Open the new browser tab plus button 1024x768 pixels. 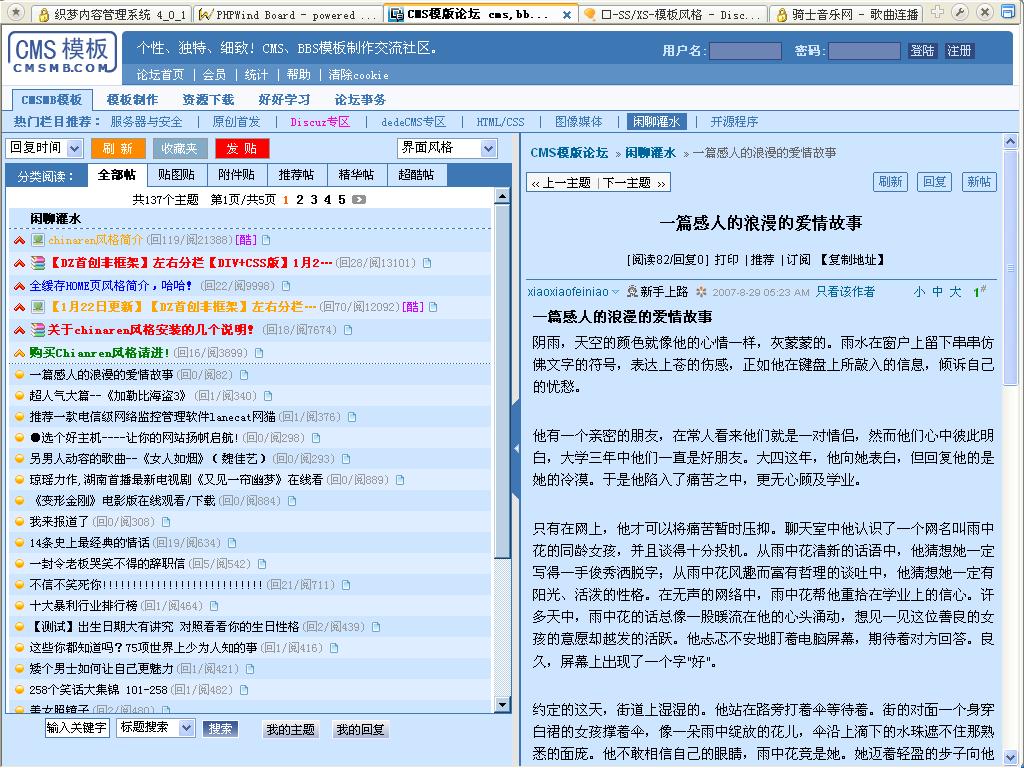tap(937, 12)
